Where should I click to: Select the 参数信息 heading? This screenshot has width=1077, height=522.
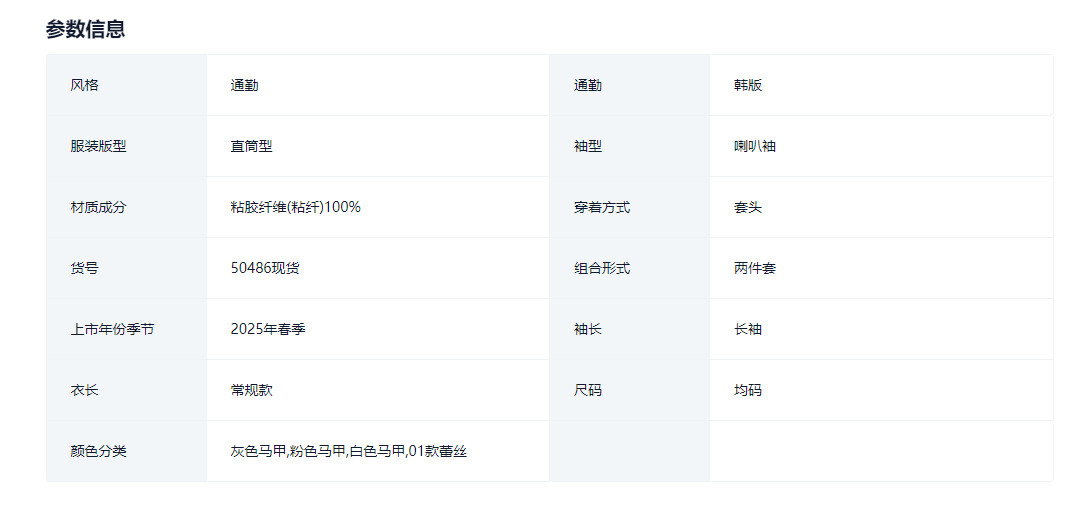85,29
